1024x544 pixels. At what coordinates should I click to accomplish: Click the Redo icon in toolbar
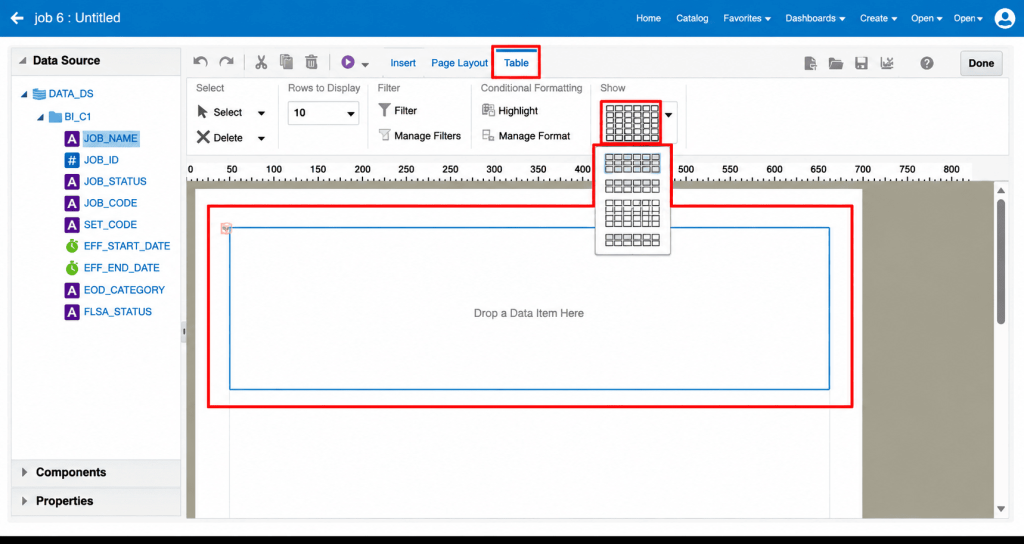[x=226, y=62]
